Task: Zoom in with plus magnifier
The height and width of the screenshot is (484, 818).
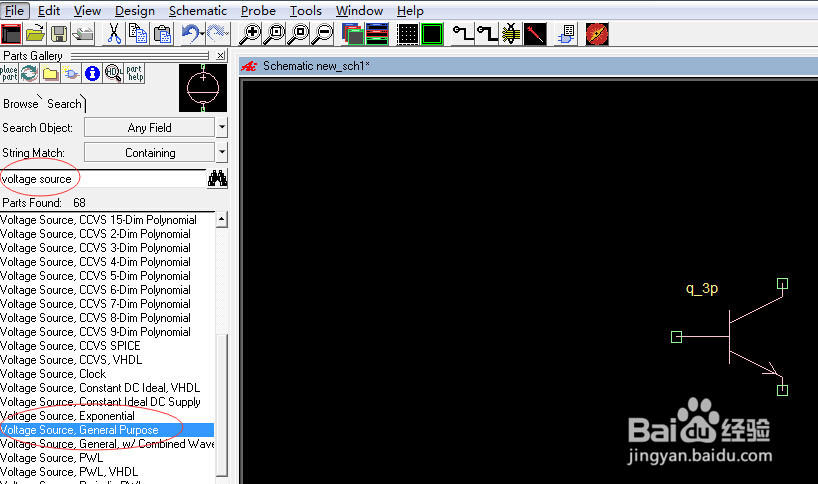Action: pyautogui.click(x=250, y=34)
